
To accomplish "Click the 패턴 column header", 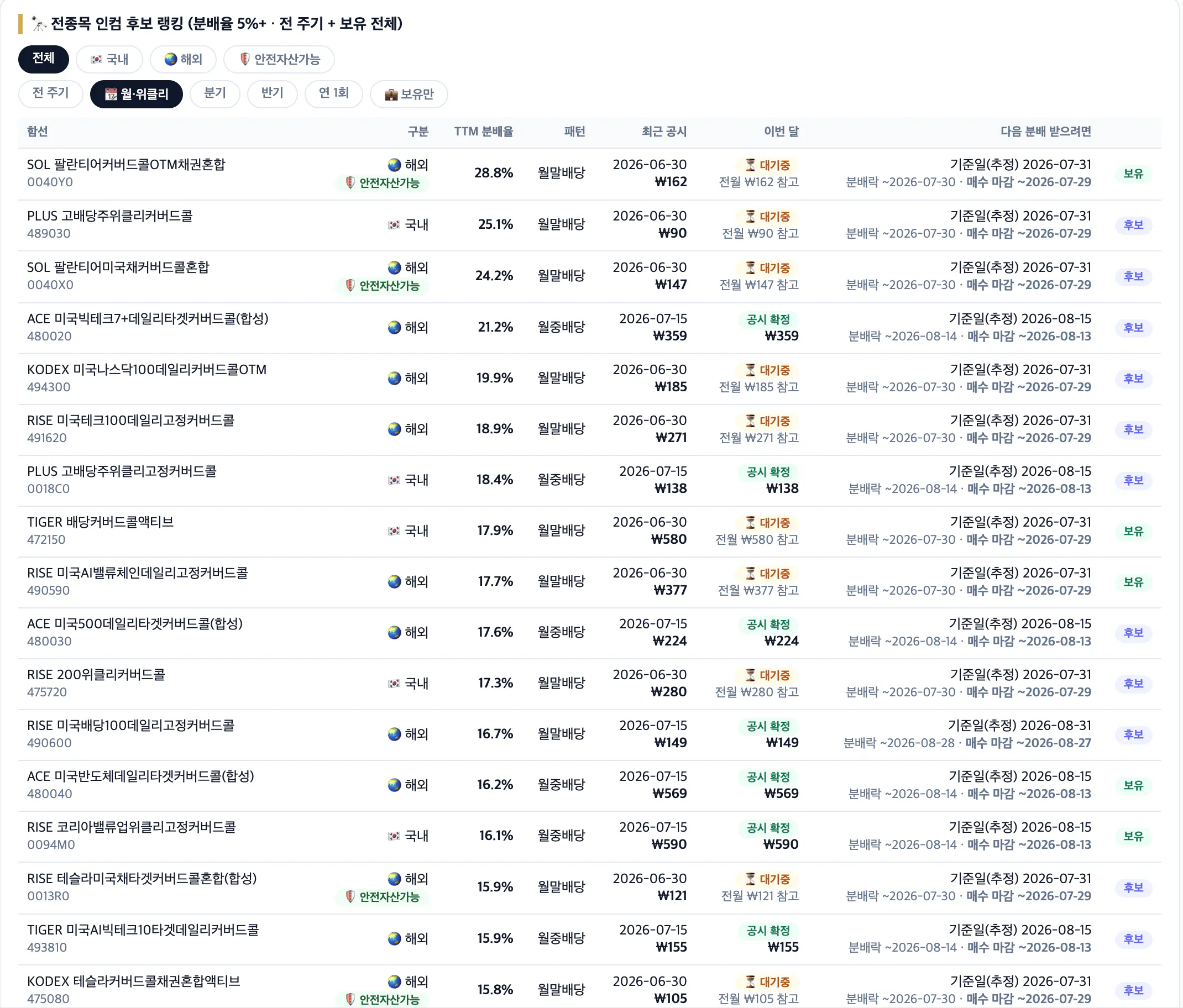I will [x=574, y=132].
